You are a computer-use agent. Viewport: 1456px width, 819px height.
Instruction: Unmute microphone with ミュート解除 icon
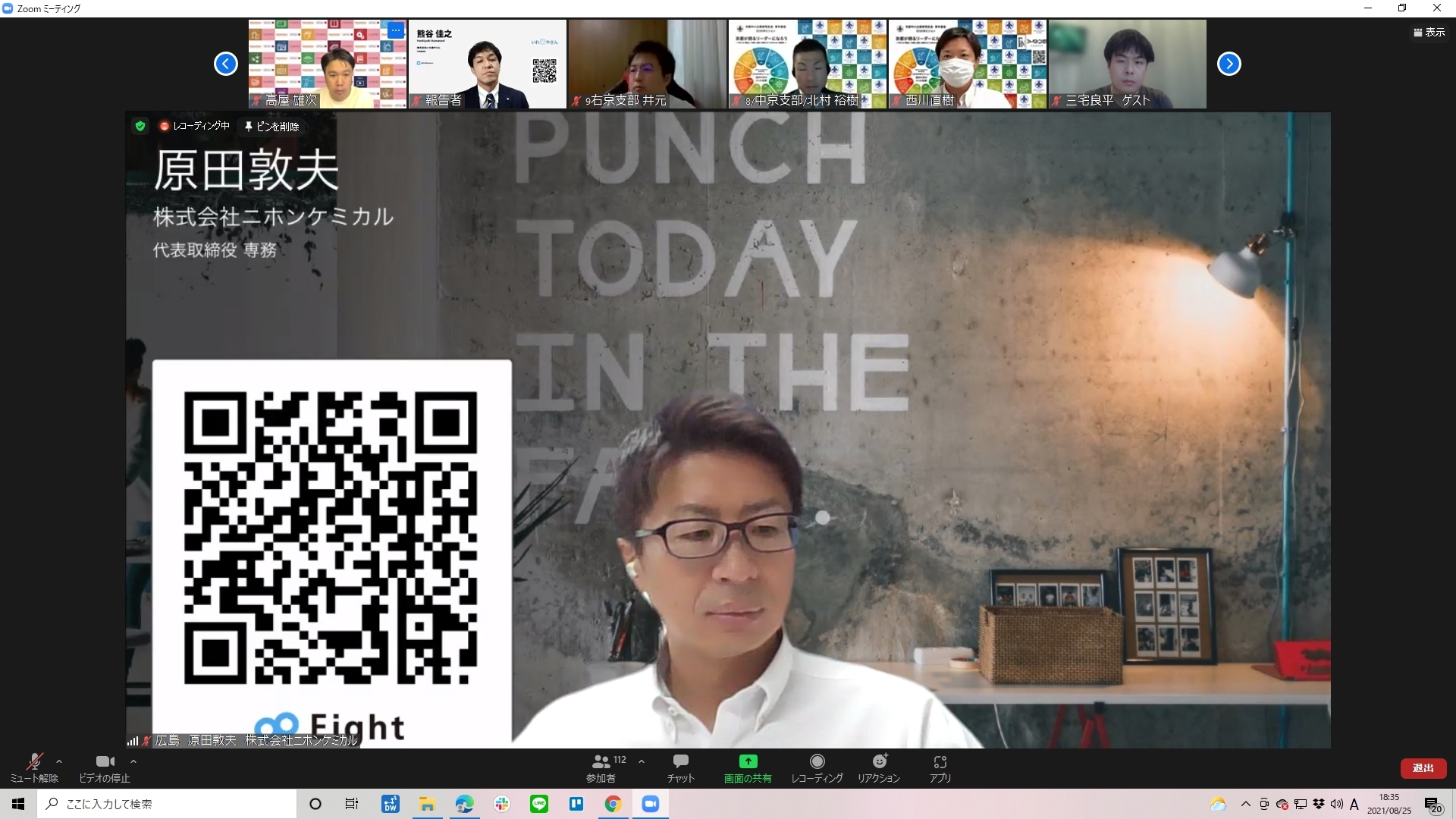tap(34, 767)
